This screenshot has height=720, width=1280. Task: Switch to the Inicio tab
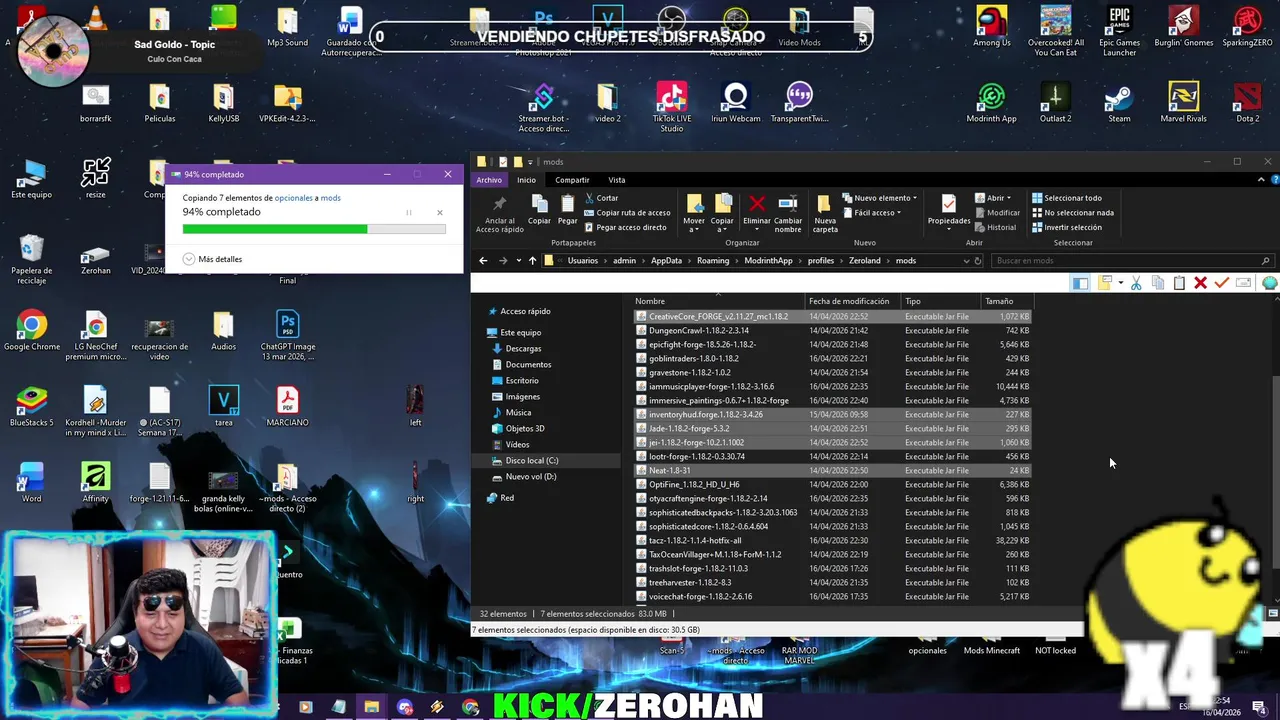[526, 180]
